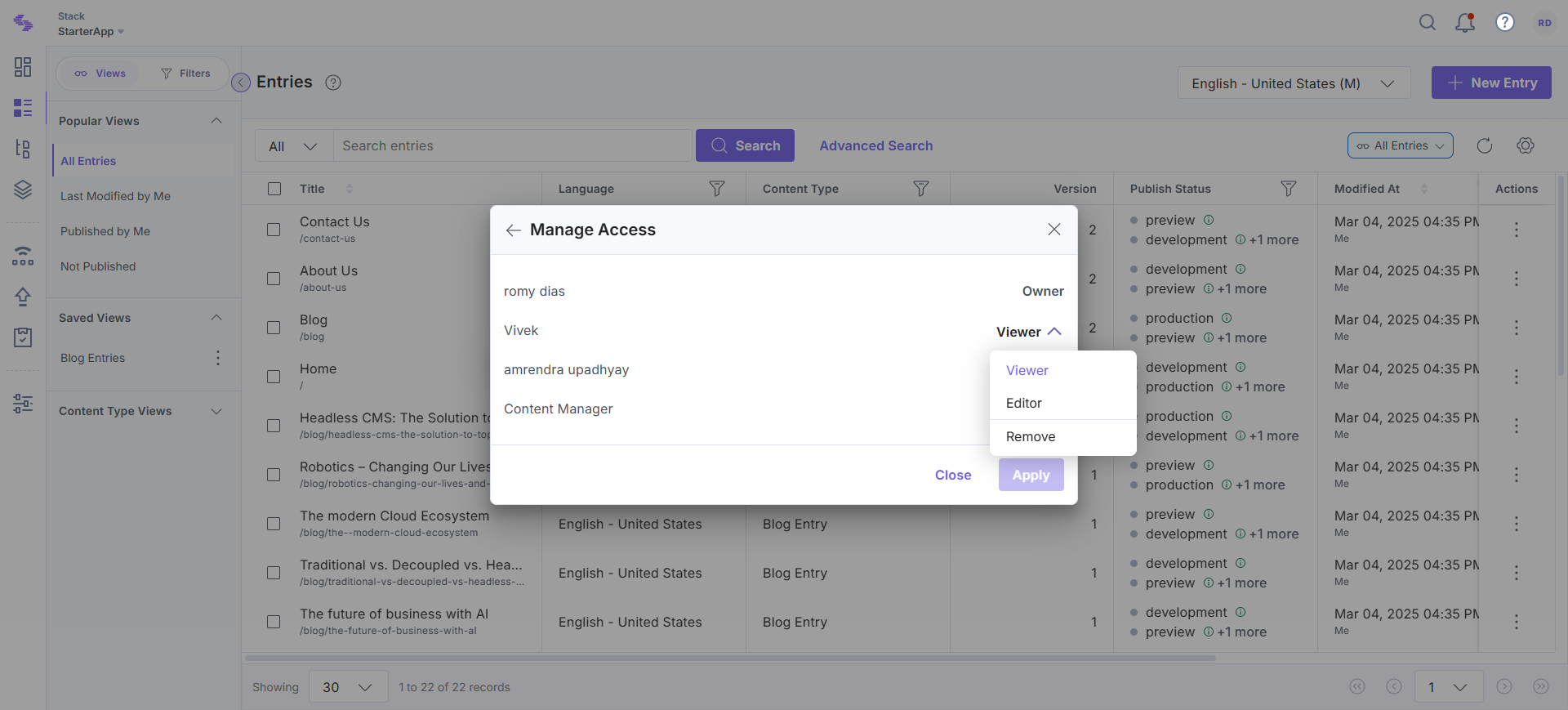Screen dimensions: 1568x710
Task: Check the Contact Us entry checkbox
Action: [274, 230]
